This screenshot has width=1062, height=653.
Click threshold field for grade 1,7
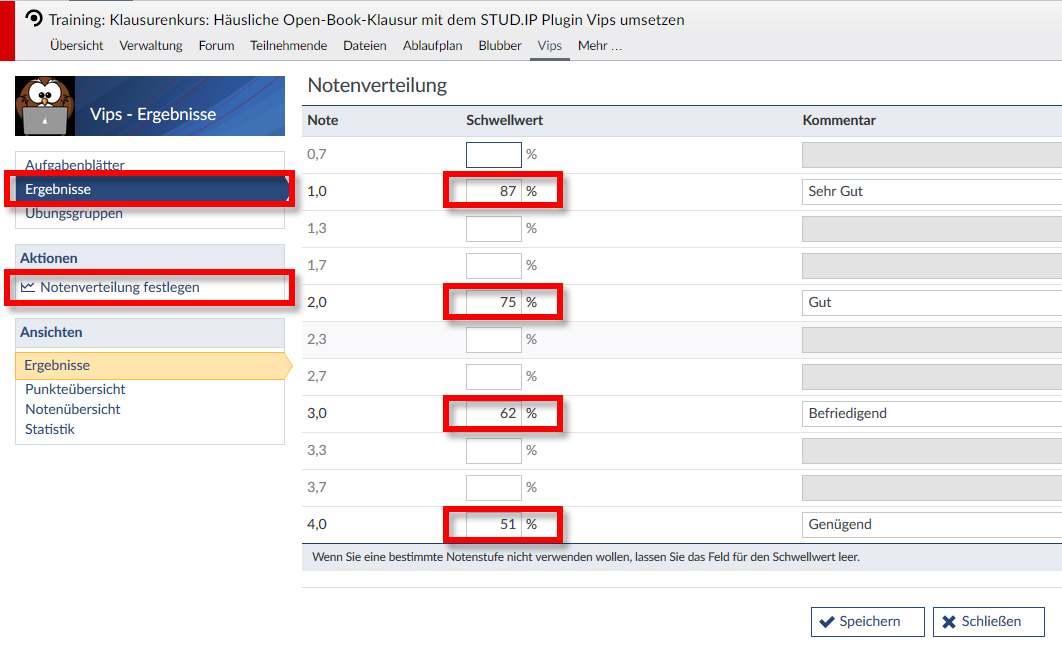pyautogui.click(x=494, y=266)
